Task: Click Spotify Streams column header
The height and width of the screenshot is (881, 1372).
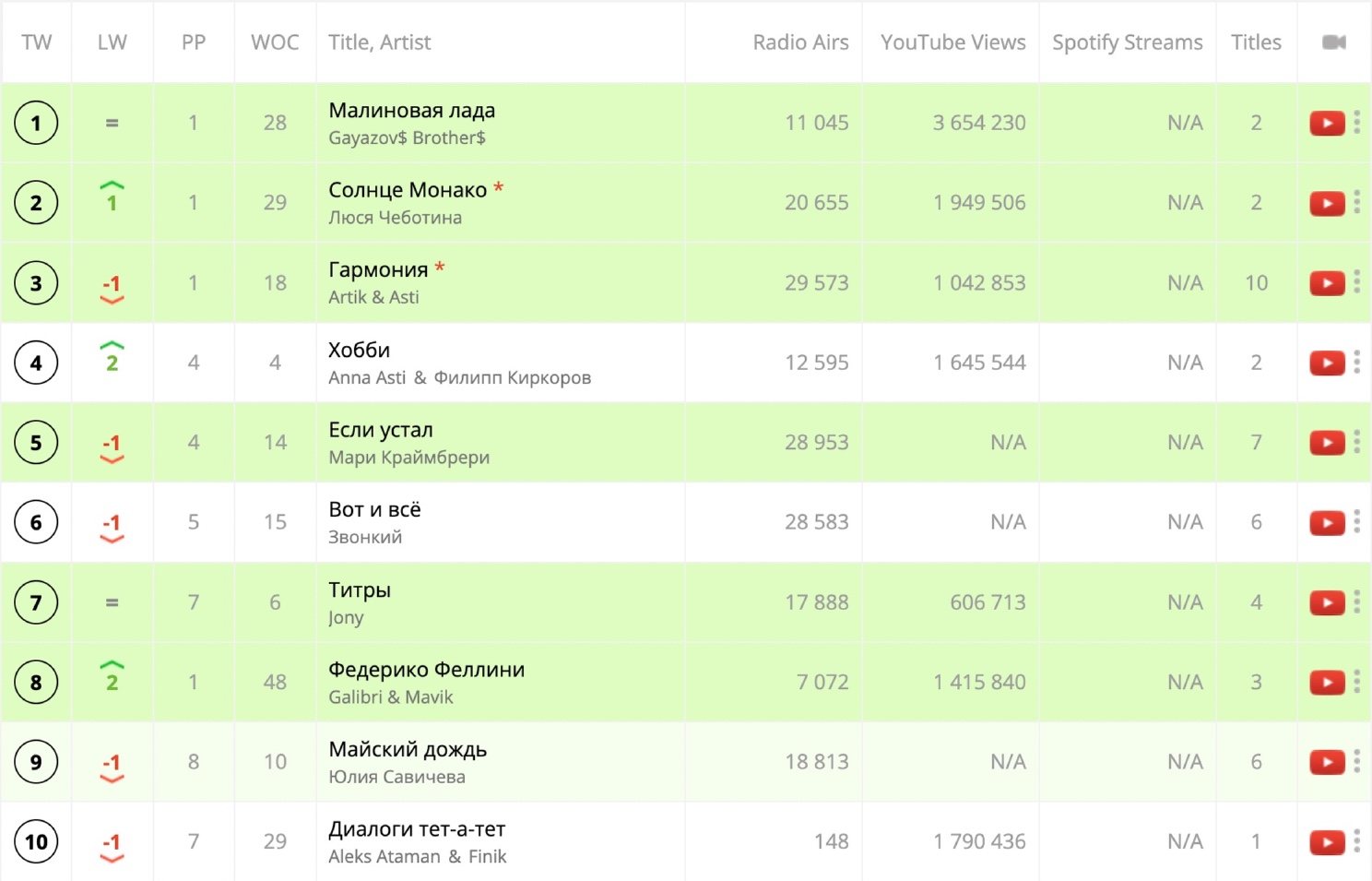Action: pyautogui.click(x=1127, y=42)
